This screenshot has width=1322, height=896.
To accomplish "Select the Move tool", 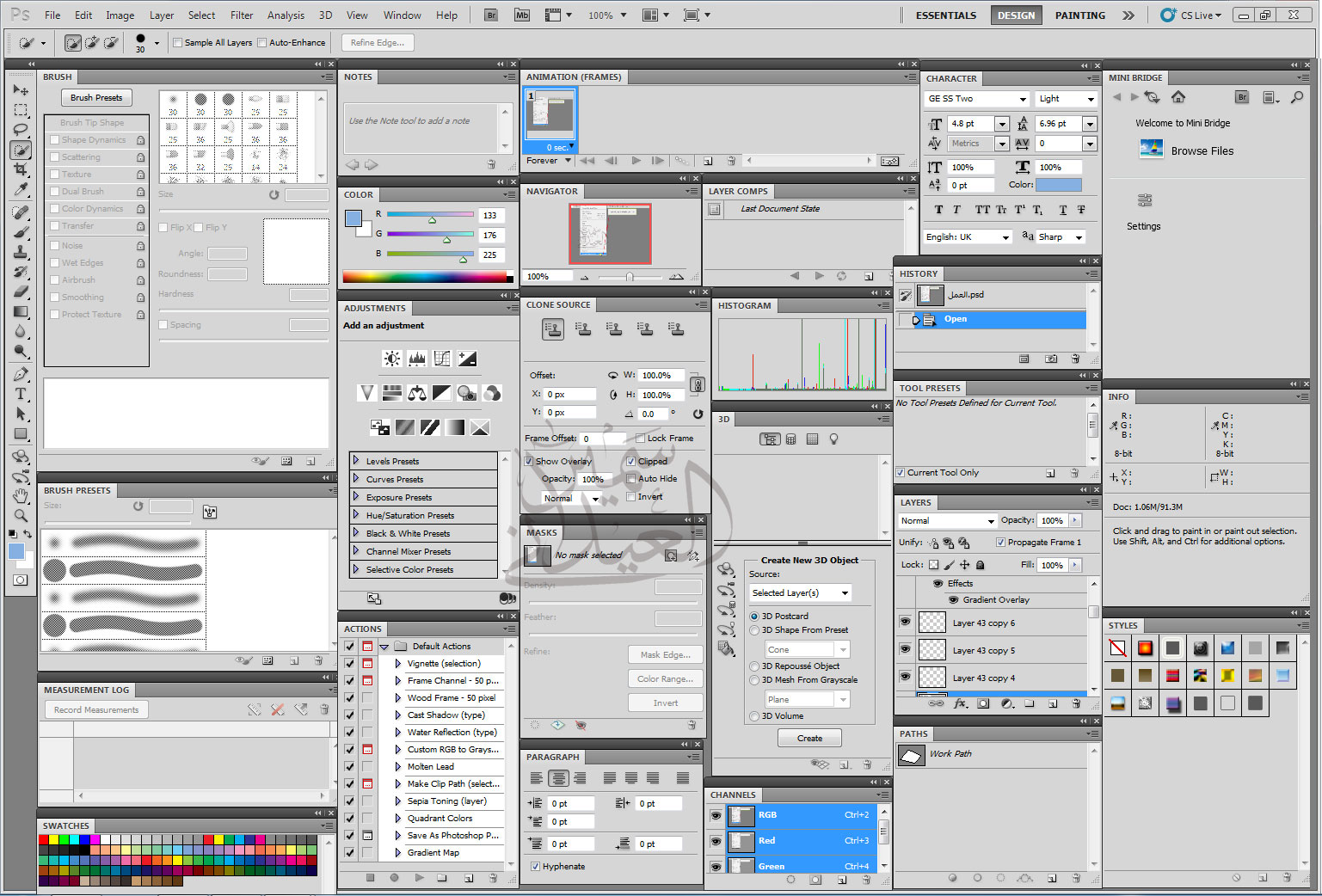I will coord(21,89).
